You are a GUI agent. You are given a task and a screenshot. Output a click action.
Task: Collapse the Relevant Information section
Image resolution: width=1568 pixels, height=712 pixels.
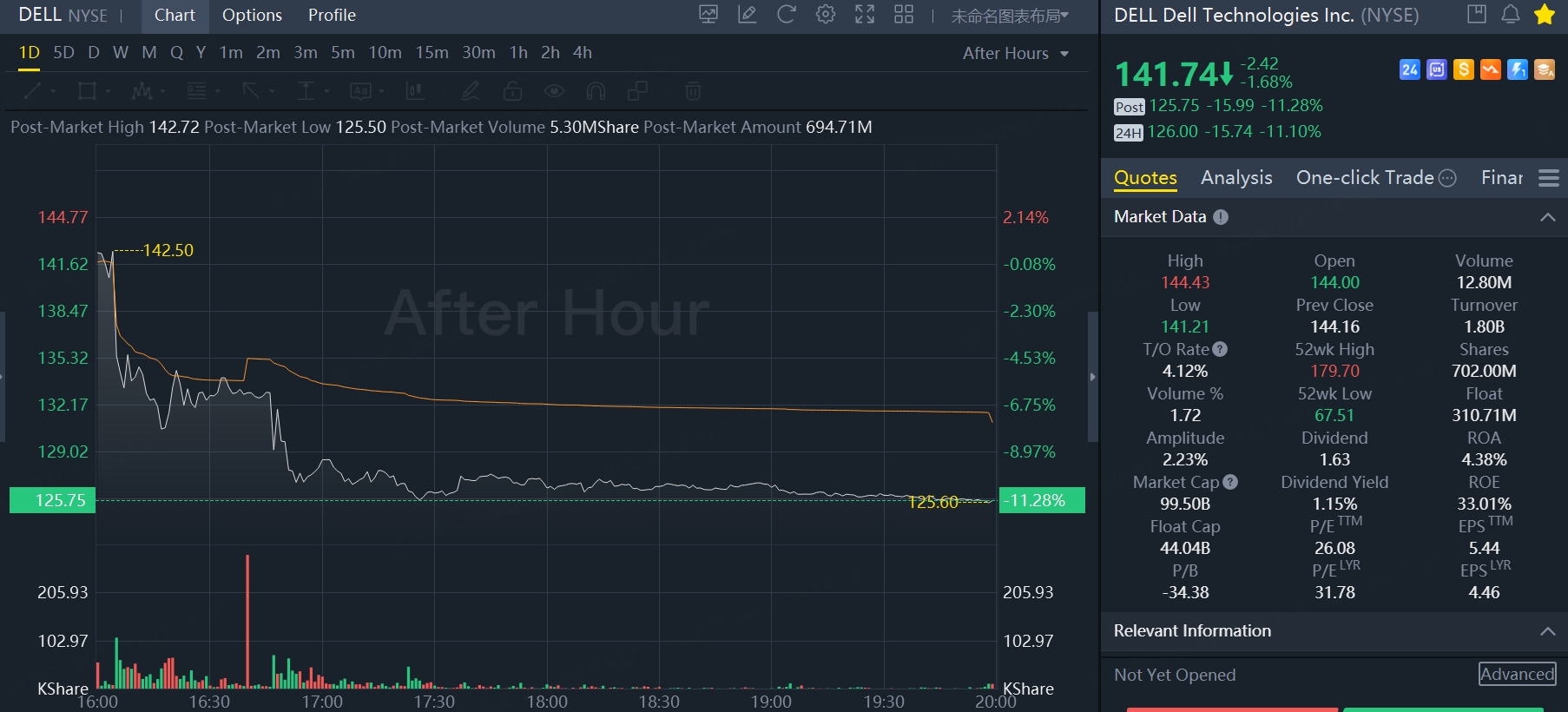pyautogui.click(x=1547, y=631)
